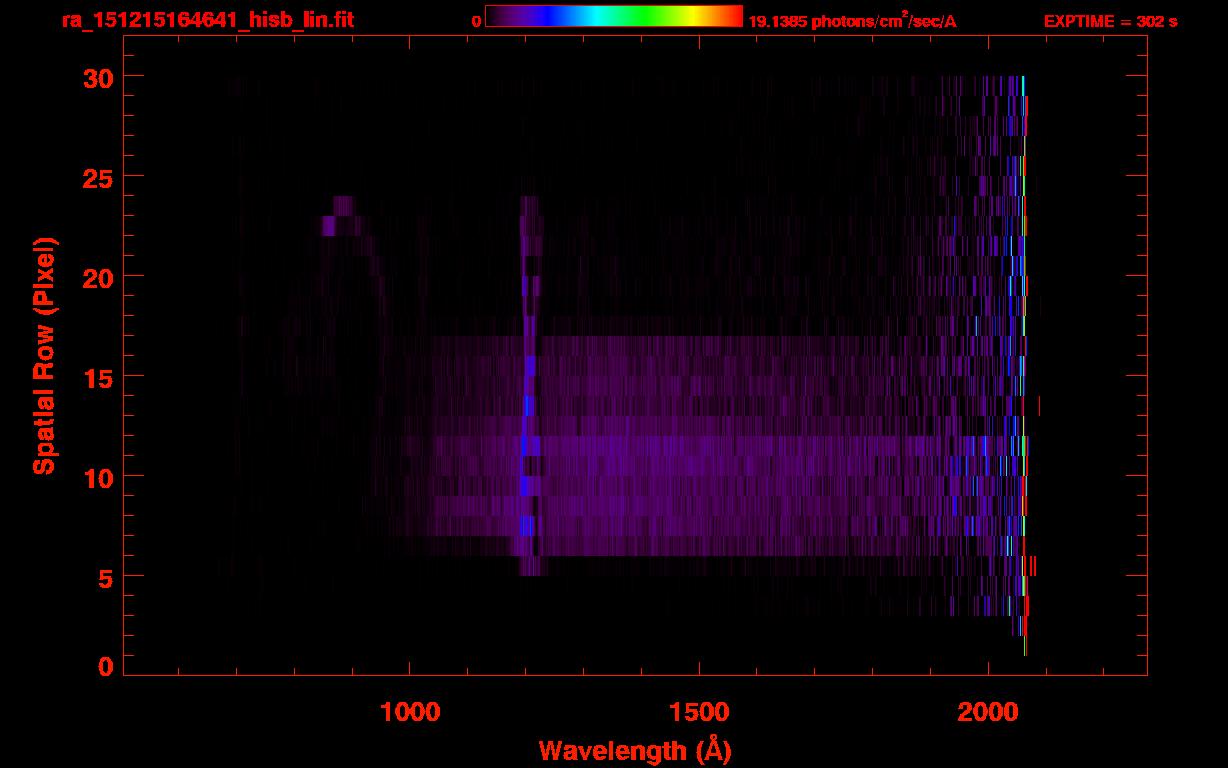
Task: Click the rainbow color scale bar
Action: click(x=614, y=16)
